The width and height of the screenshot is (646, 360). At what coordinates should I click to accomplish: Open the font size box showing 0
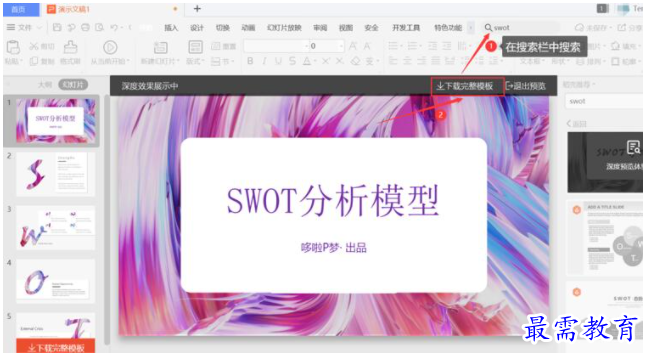coord(327,46)
